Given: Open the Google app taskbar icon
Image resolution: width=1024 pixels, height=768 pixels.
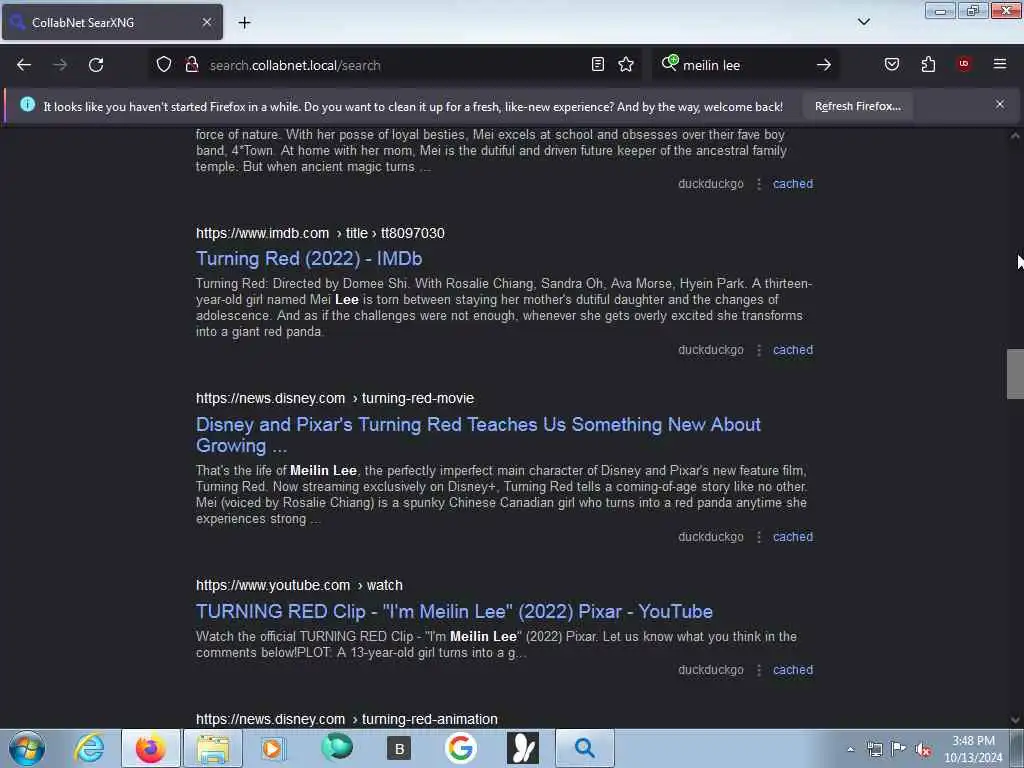Looking at the screenshot, I should pos(460,748).
